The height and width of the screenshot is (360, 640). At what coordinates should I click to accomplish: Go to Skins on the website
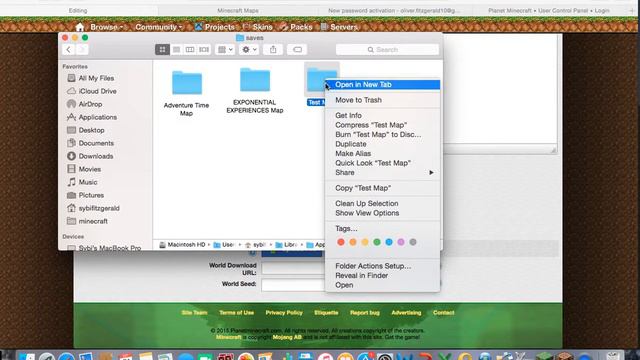pyautogui.click(x=258, y=27)
